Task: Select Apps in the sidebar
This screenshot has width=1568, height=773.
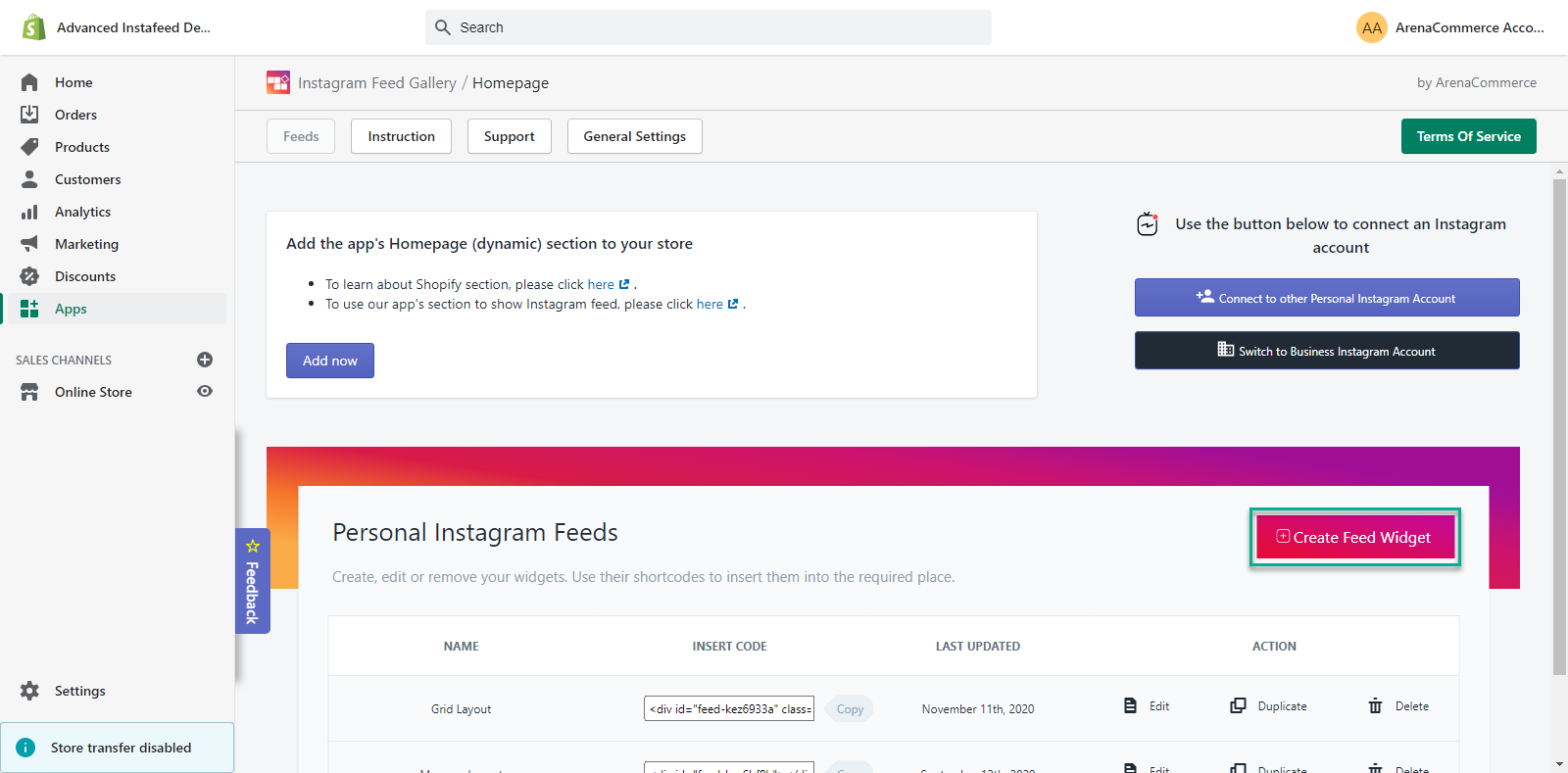Action: (x=71, y=309)
